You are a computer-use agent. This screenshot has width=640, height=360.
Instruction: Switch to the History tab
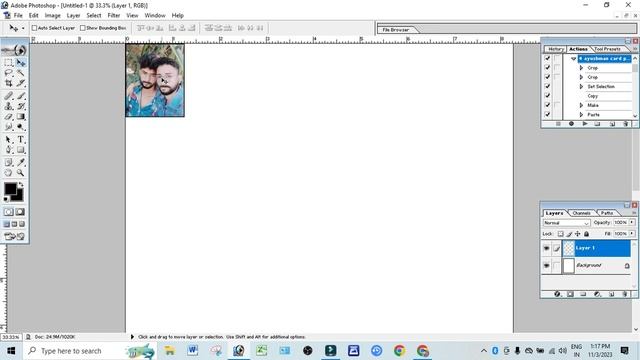coord(556,49)
